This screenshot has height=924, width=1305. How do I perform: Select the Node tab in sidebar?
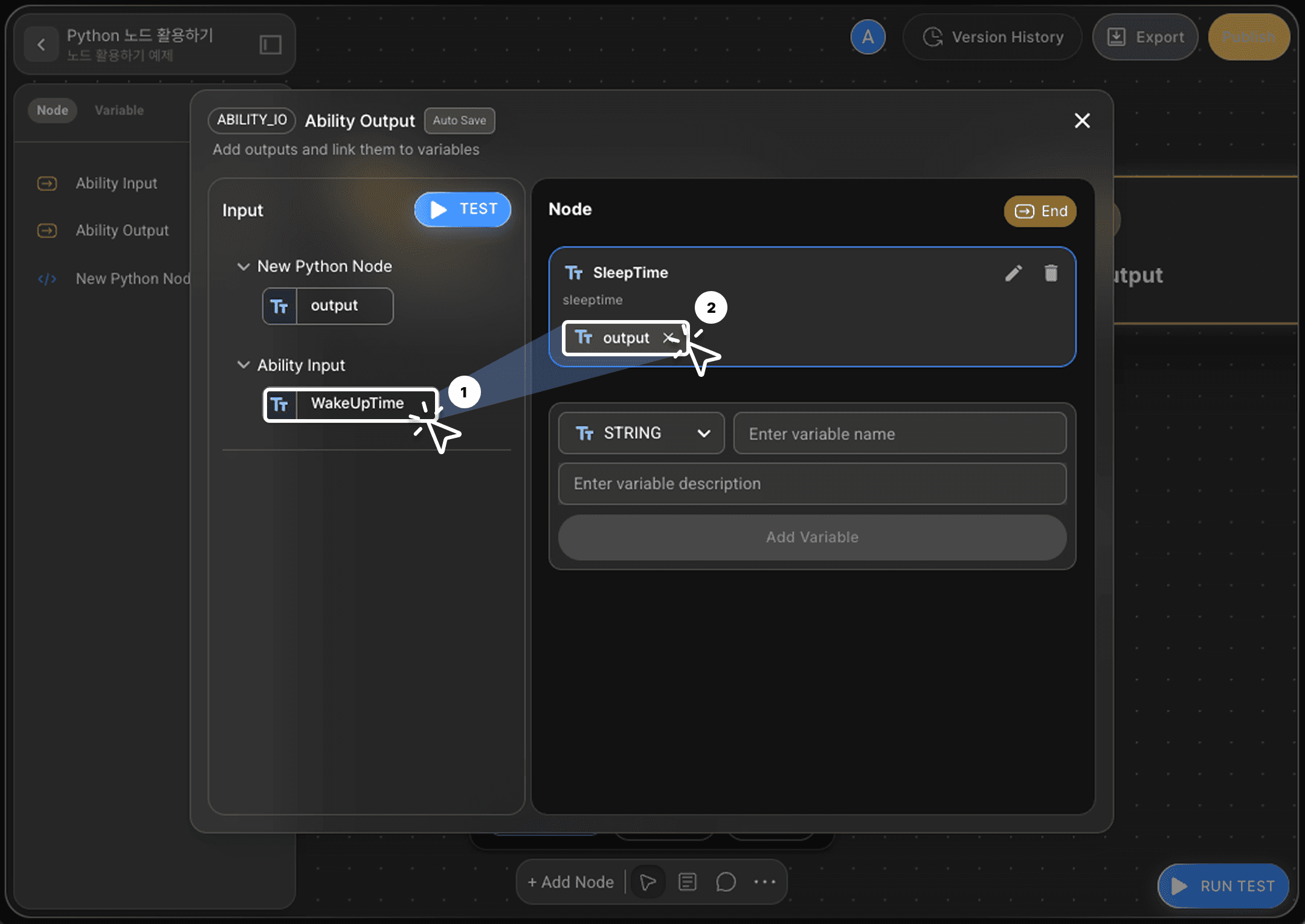coord(53,111)
